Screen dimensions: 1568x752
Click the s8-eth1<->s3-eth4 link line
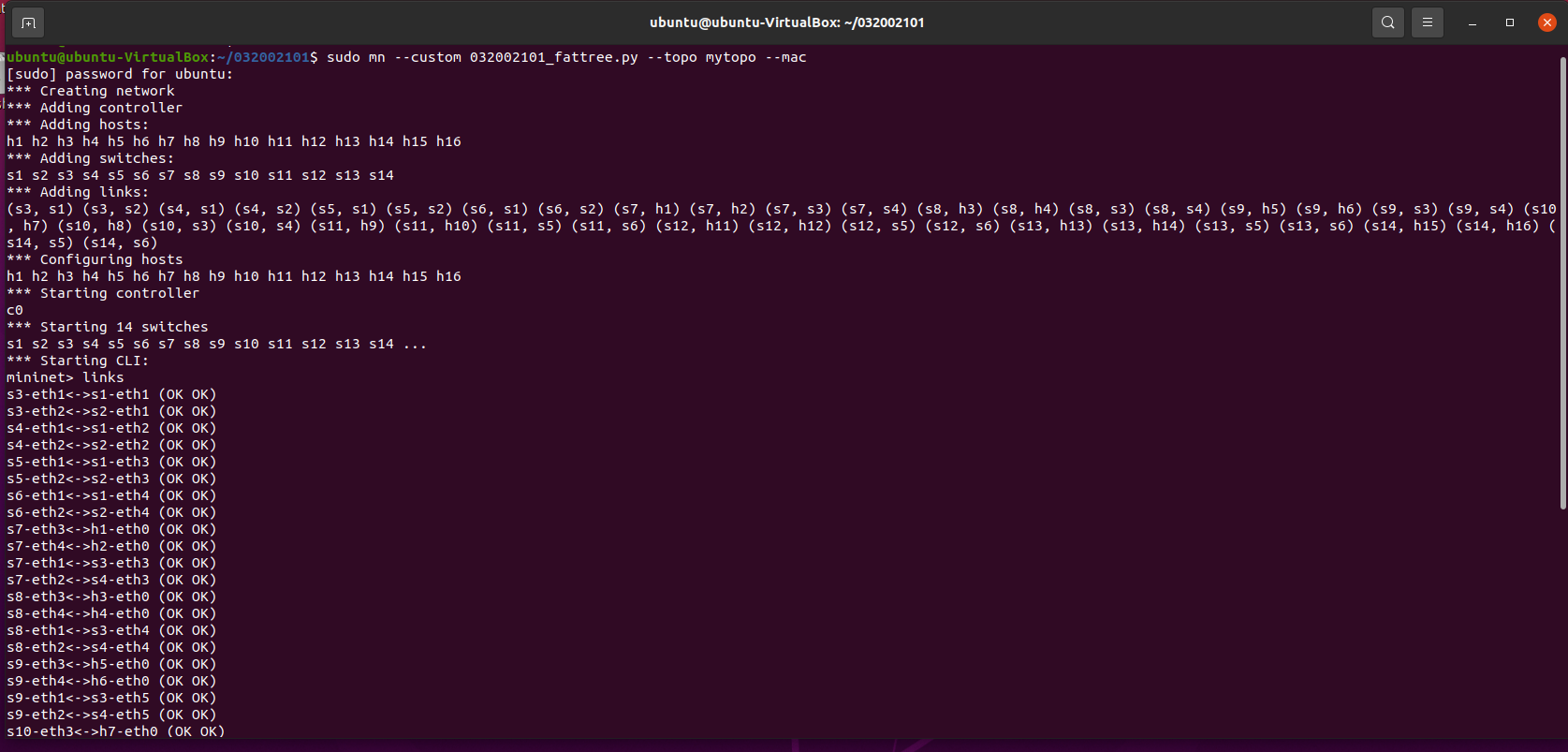[111, 630]
